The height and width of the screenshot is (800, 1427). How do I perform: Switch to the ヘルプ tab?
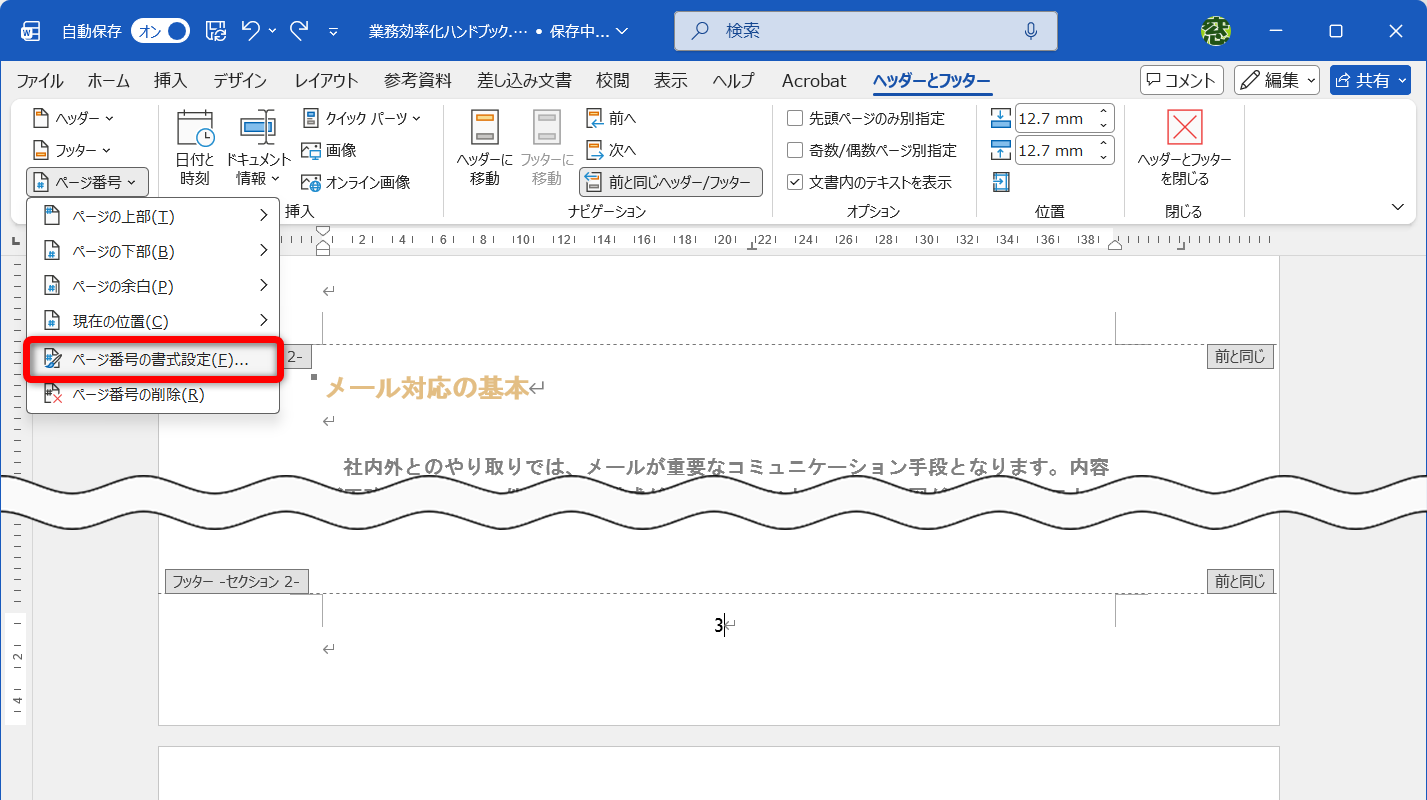click(x=732, y=81)
